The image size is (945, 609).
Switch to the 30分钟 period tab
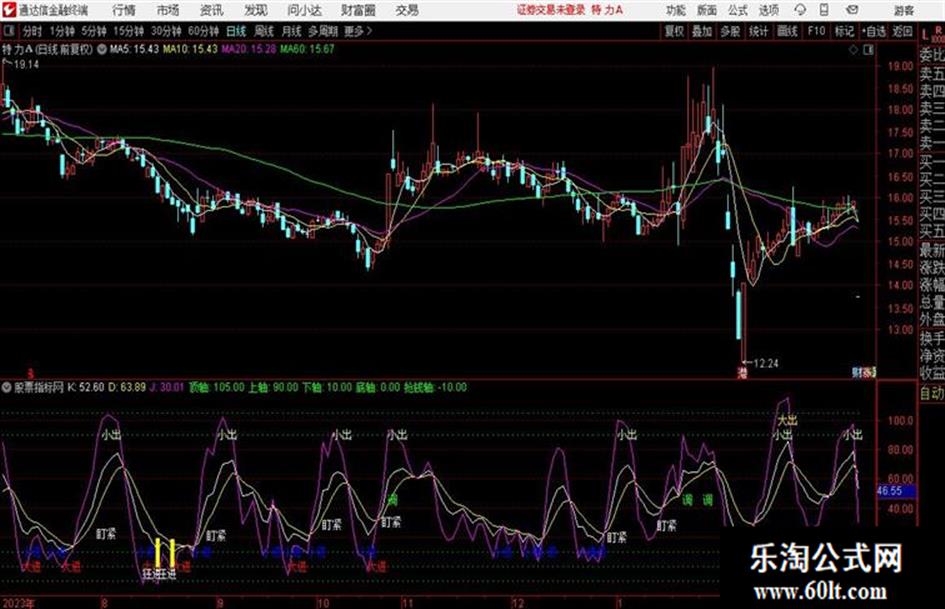(x=166, y=31)
